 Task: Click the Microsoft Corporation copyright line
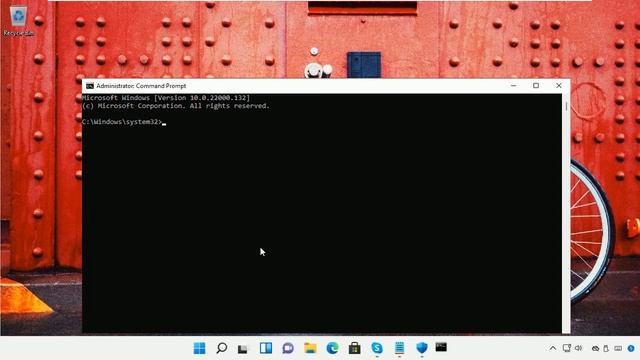[176, 106]
